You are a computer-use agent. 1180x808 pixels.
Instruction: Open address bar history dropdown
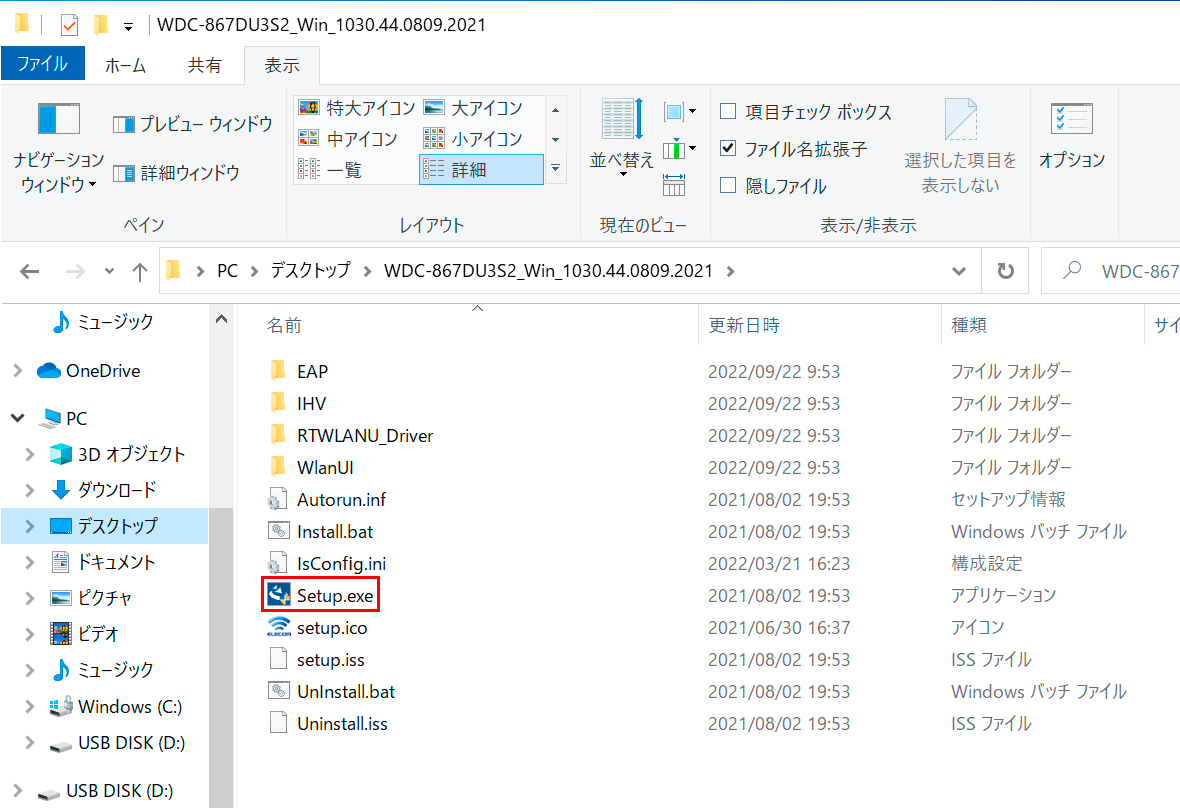(959, 271)
